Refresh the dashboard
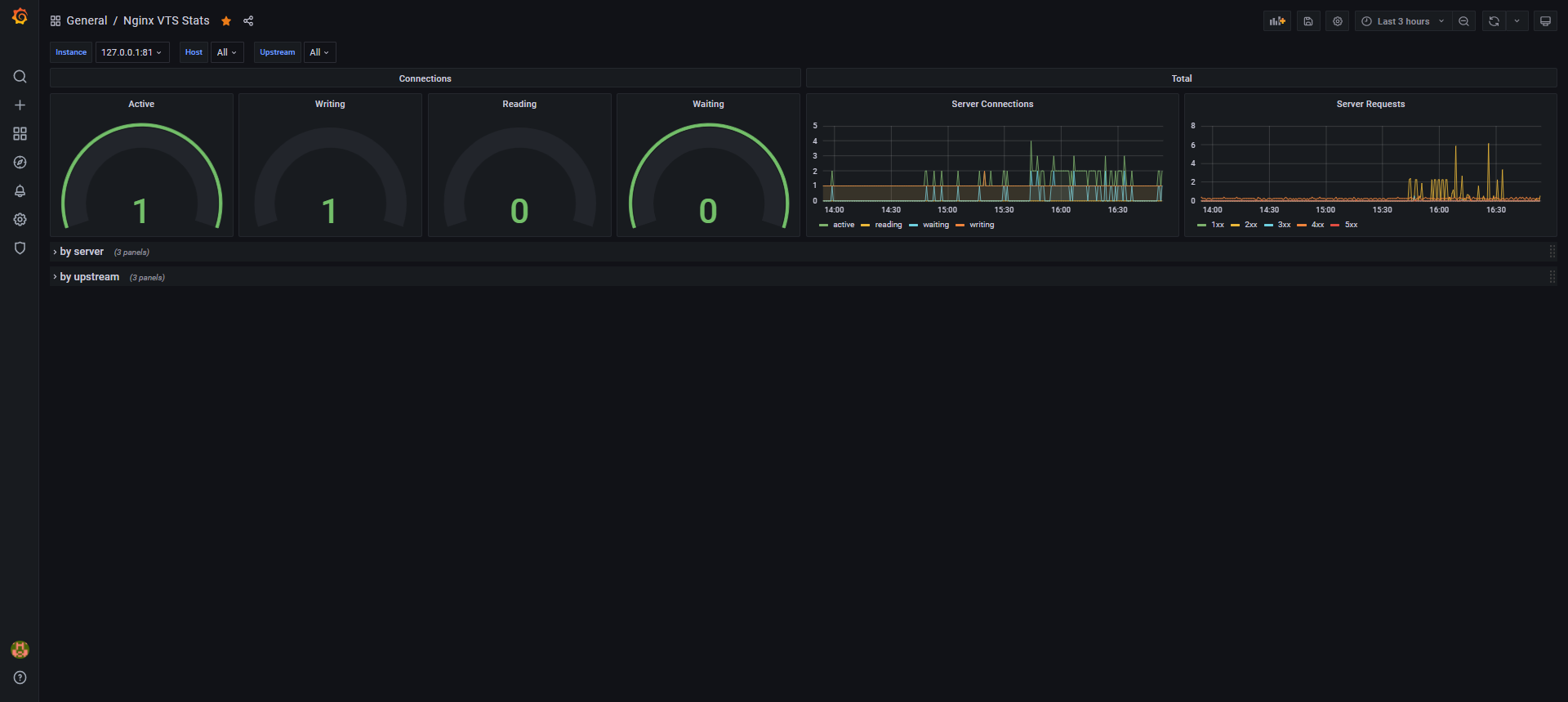 click(x=1494, y=21)
